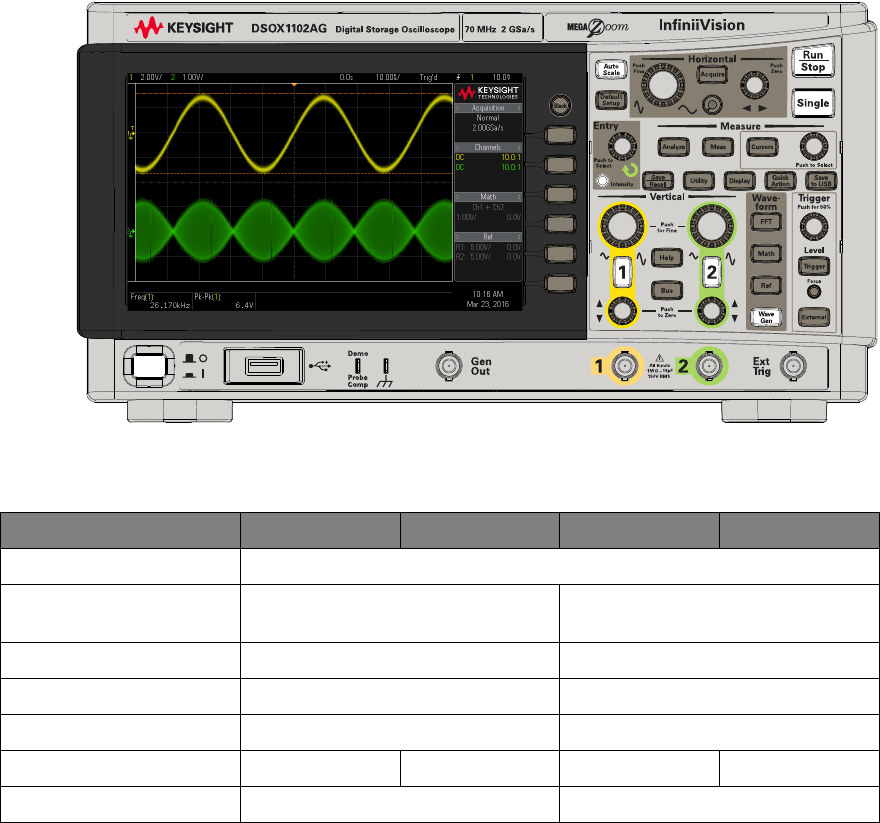Click the channel 1 input BNC connector
880x823 pixels.
pyautogui.click(x=625, y=366)
